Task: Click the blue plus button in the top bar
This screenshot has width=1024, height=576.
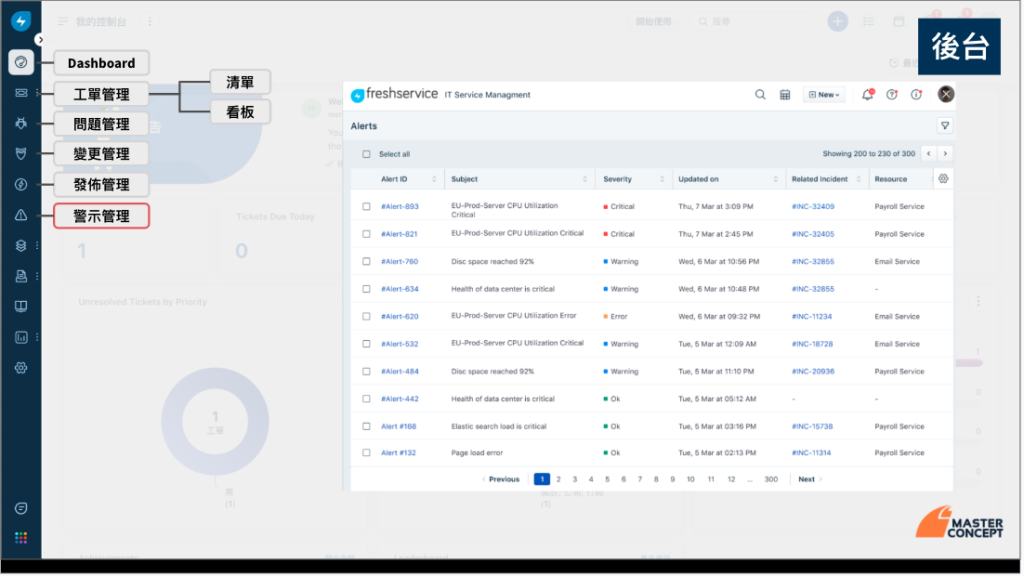Action: click(839, 22)
